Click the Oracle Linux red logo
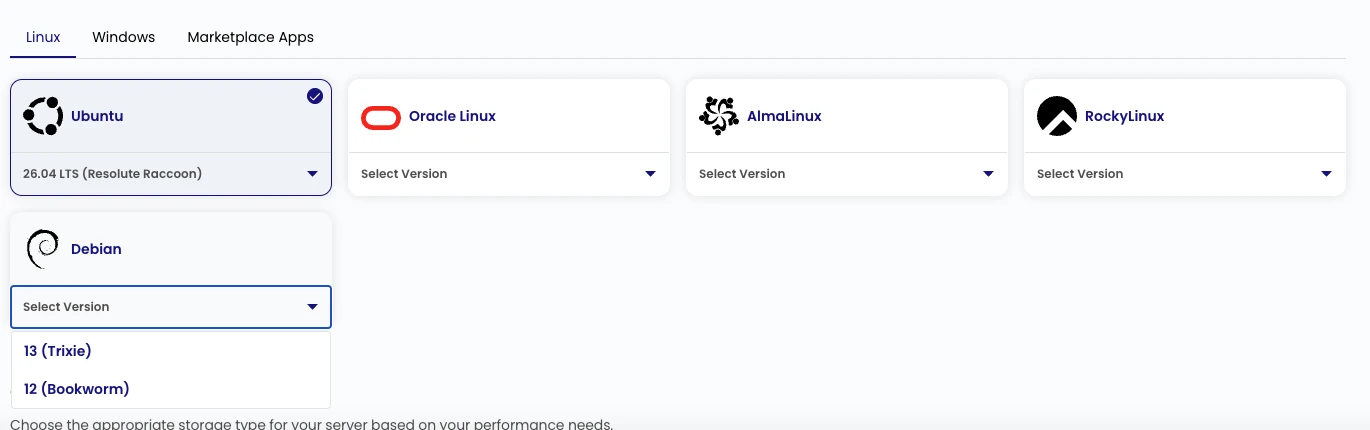1370x430 pixels. point(381,117)
